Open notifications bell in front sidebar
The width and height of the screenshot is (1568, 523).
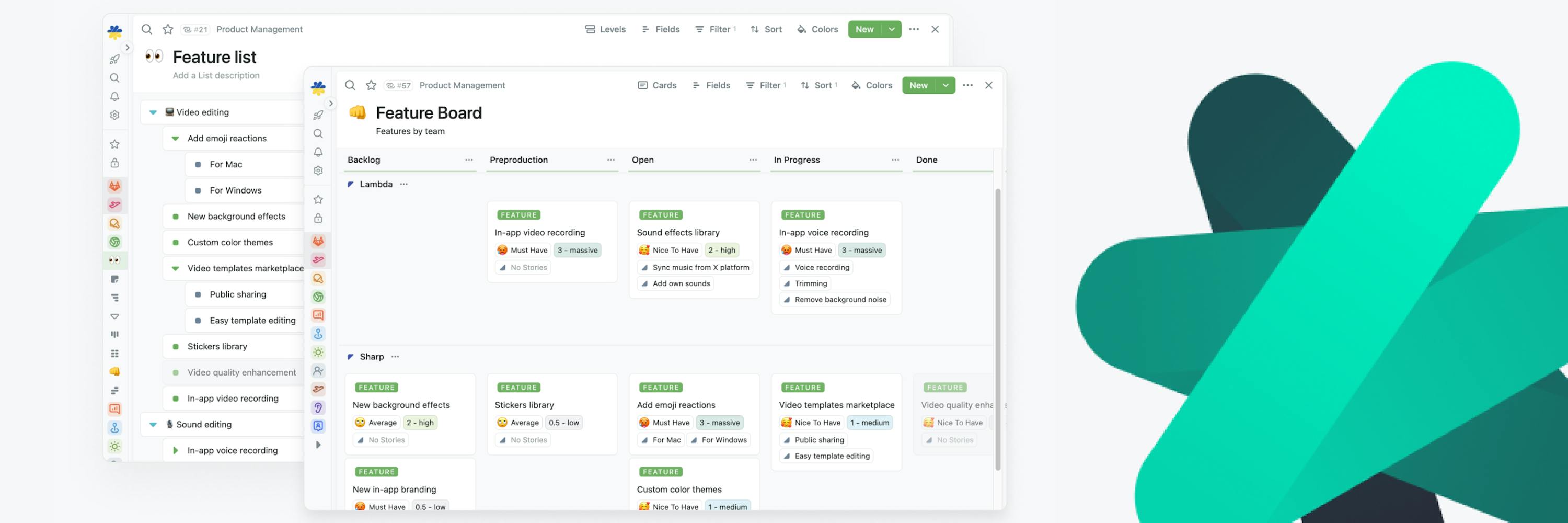click(318, 152)
